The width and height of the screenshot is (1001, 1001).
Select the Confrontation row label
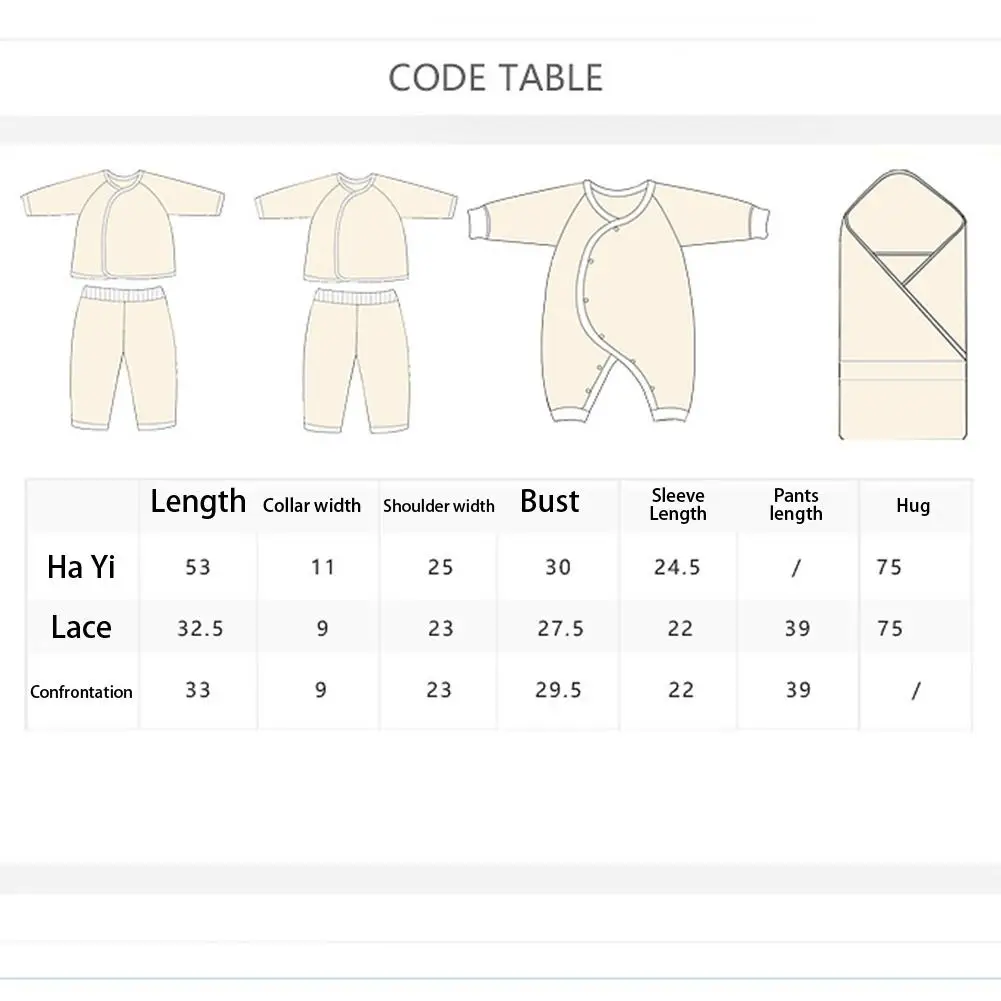tap(81, 692)
